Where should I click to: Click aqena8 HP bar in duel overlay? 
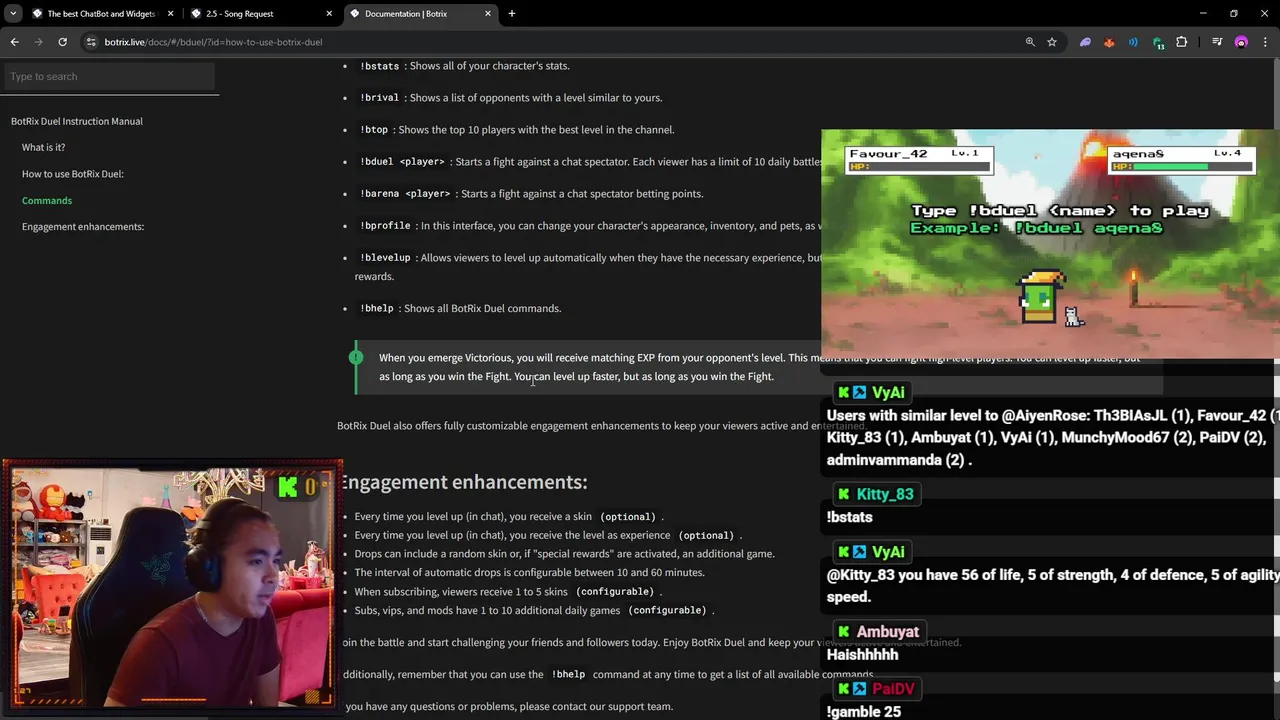1183,166
